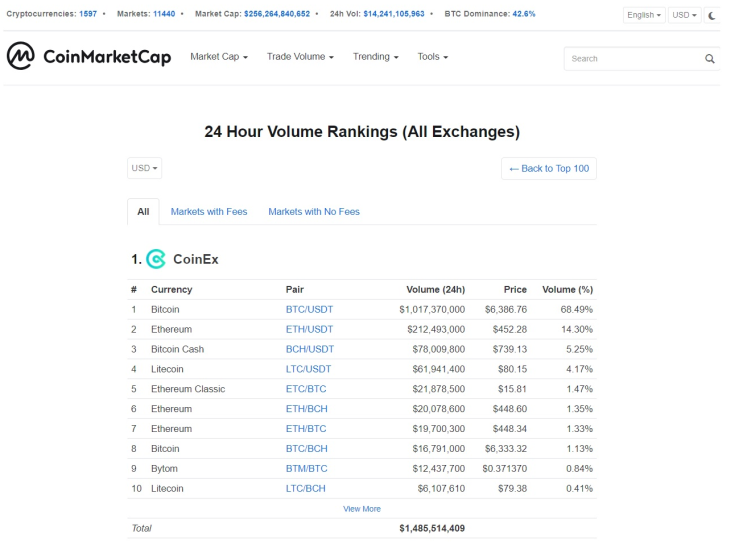The height and width of the screenshot is (544, 743).
Task: Click the $0.371370 price cell
Action: point(504,469)
